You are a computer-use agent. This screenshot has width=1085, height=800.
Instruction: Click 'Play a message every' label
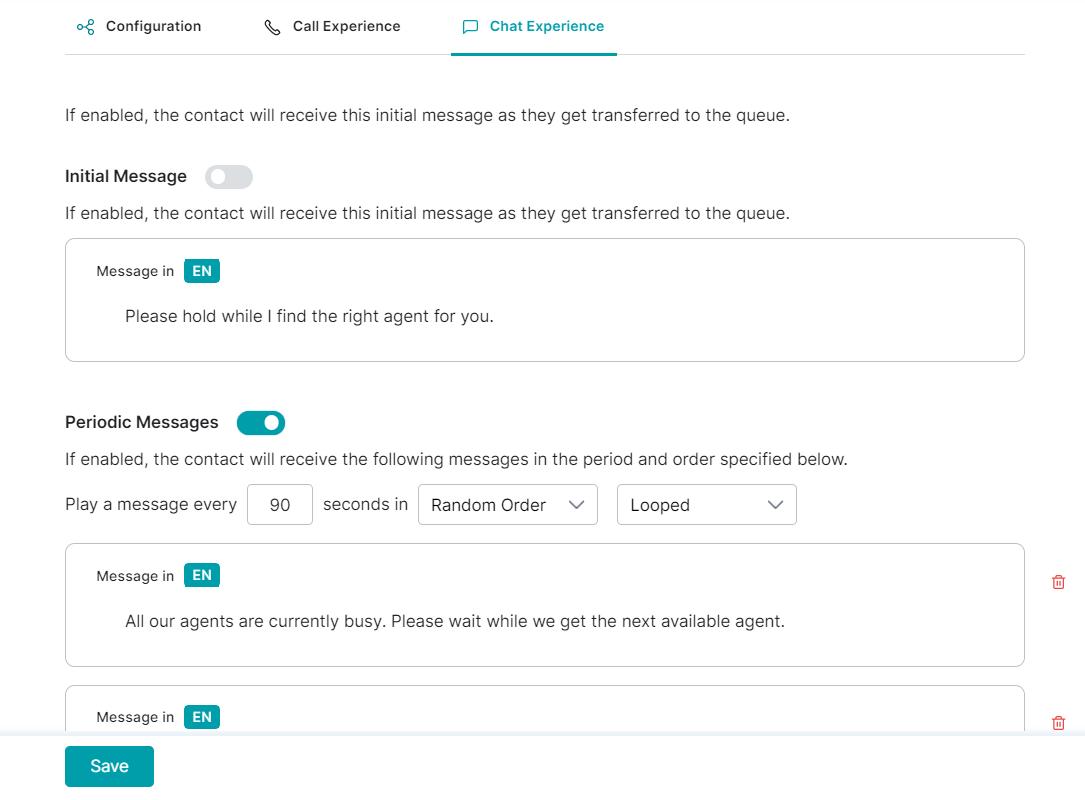(151, 504)
